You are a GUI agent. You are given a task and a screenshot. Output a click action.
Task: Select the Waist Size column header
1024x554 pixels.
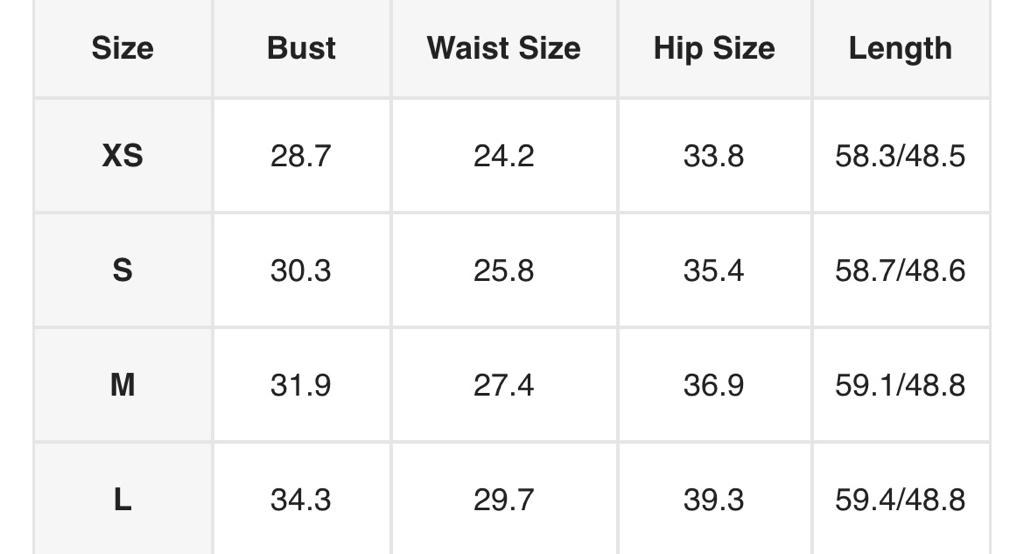point(503,48)
